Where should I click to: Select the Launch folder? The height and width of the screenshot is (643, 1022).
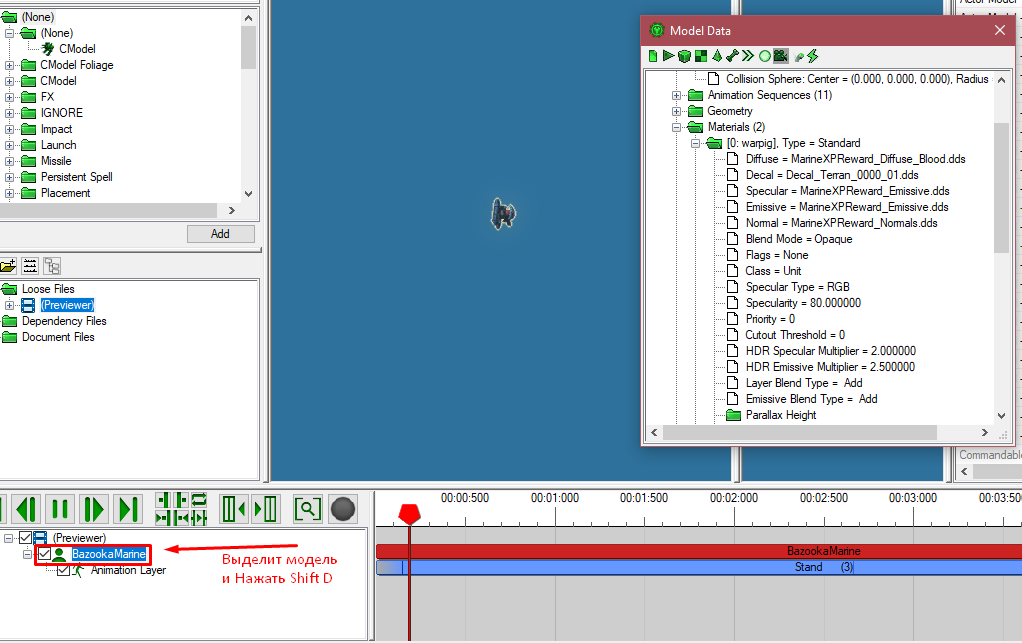58,145
